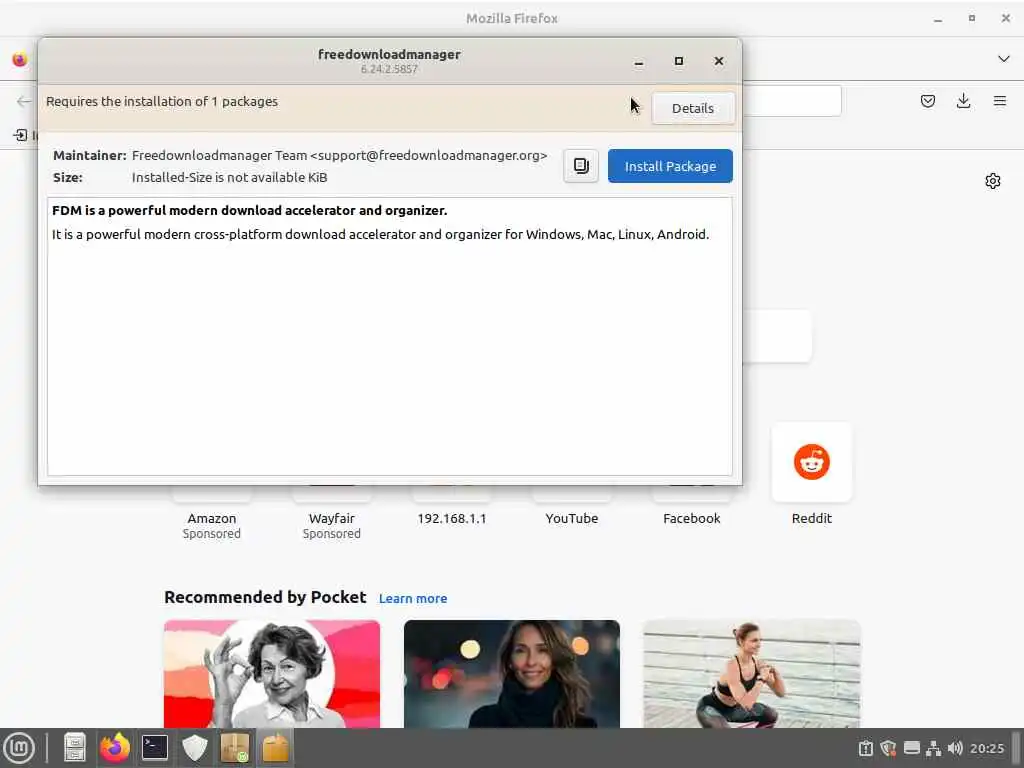Select the orange package window in taskbar
1024x768 pixels.
pyautogui.click(x=276, y=748)
